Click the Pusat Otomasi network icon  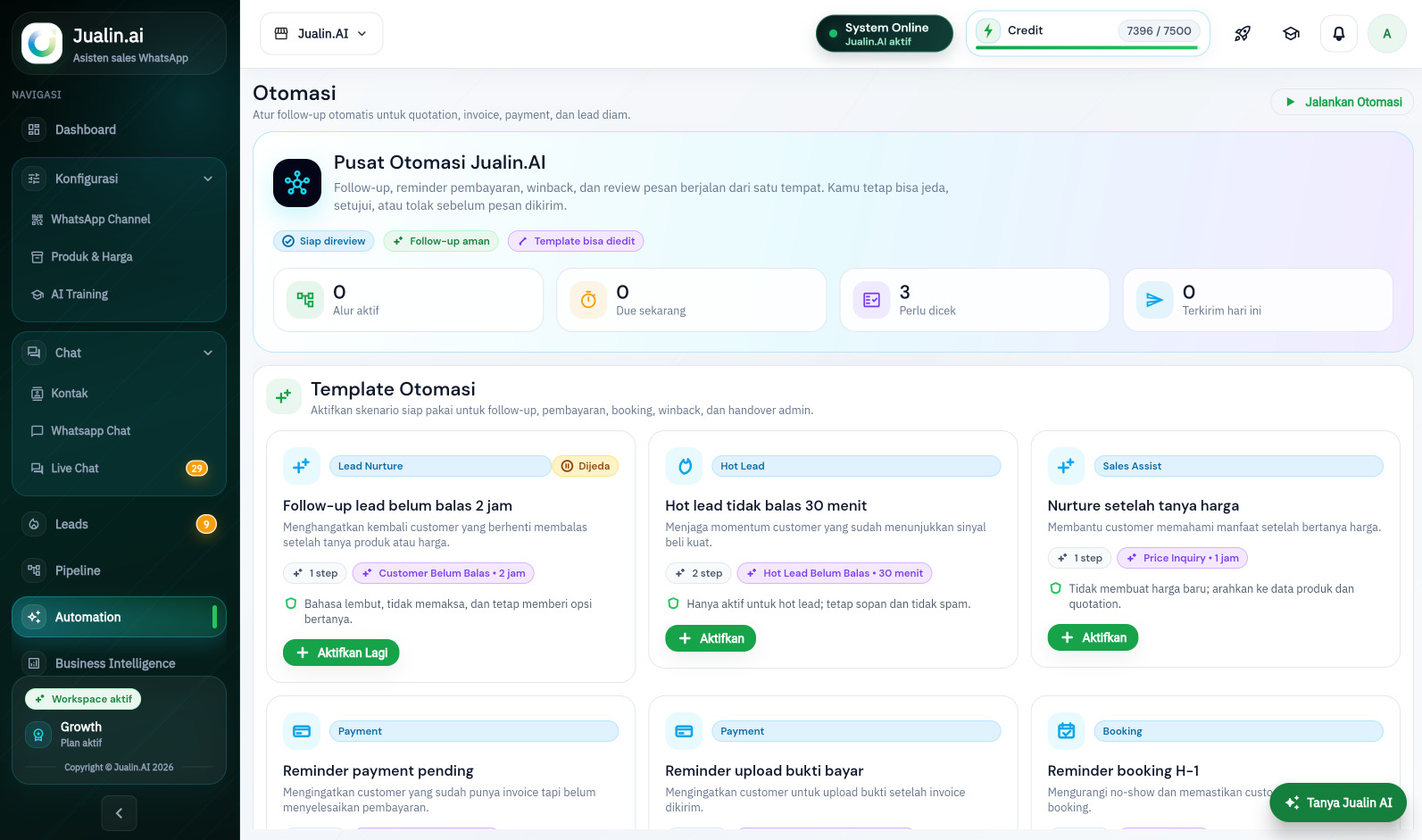297,183
